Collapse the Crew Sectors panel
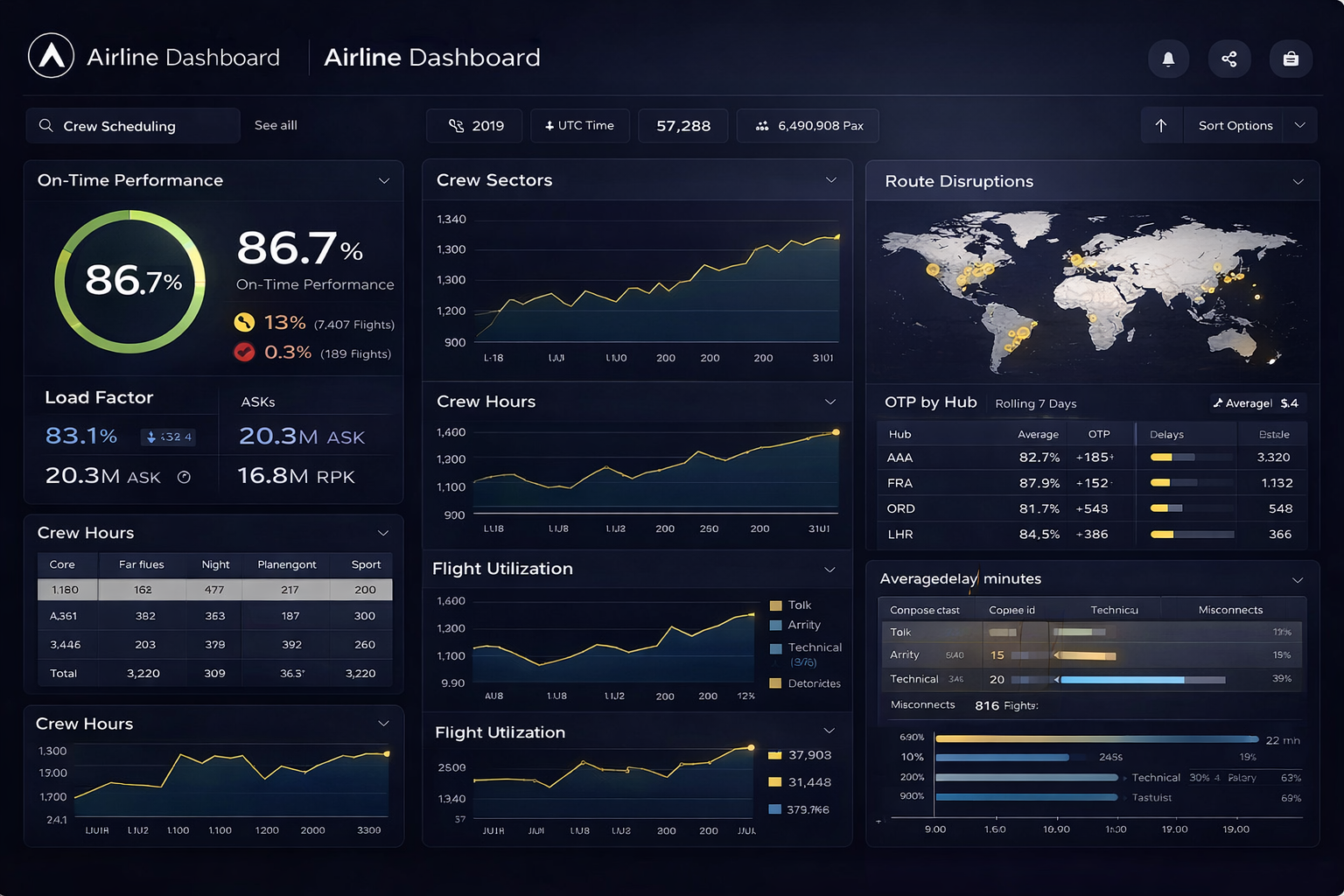The width and height of the screenshot is (1344, 896). click(831, 180)
